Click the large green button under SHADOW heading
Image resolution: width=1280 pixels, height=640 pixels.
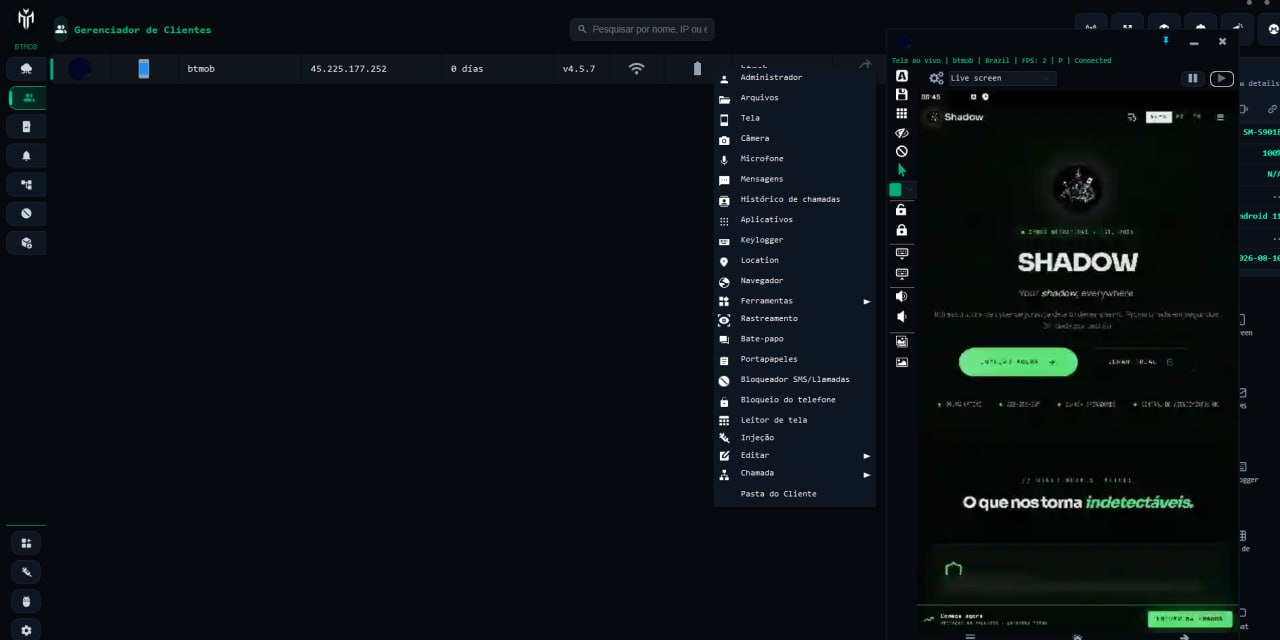coord(1018,362)
